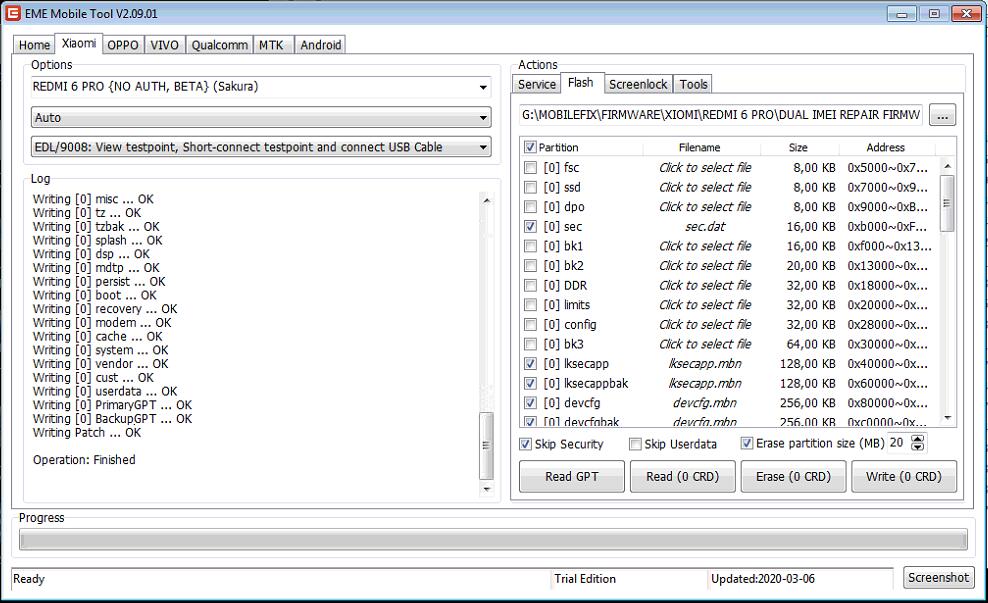Click the browse (...) firmware folder button
Screen dimensions: 988x603
pos(941,115)
